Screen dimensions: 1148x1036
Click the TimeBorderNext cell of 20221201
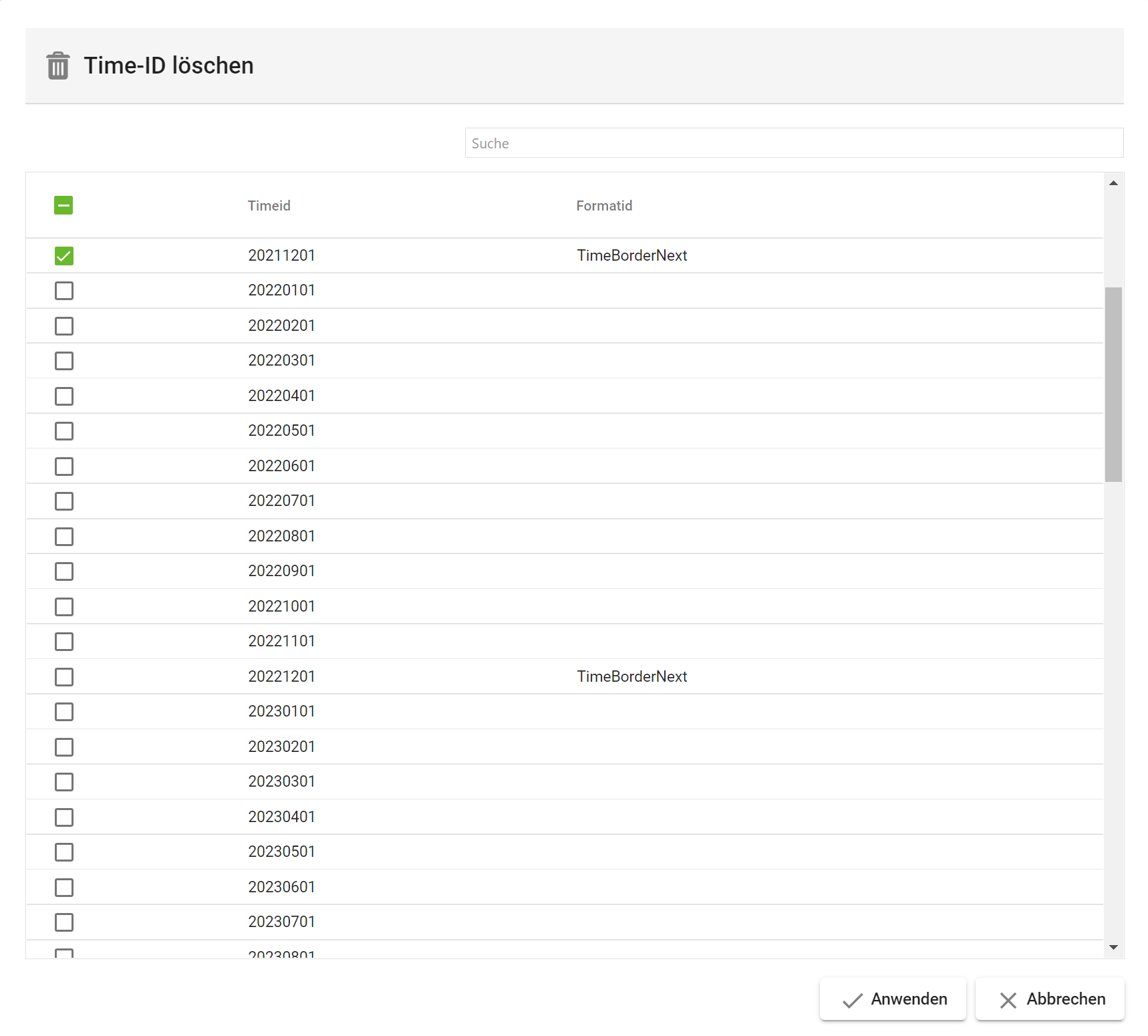(x=631, y=676)
